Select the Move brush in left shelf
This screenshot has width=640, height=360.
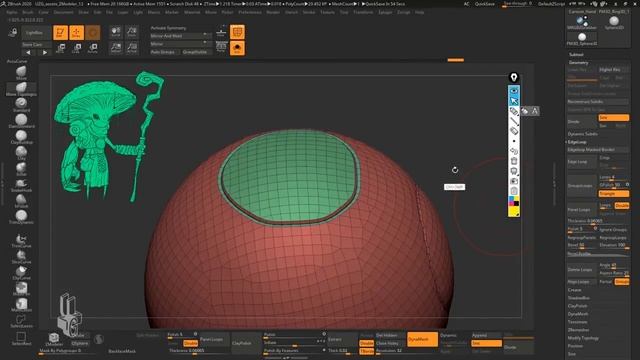[21, 73]
